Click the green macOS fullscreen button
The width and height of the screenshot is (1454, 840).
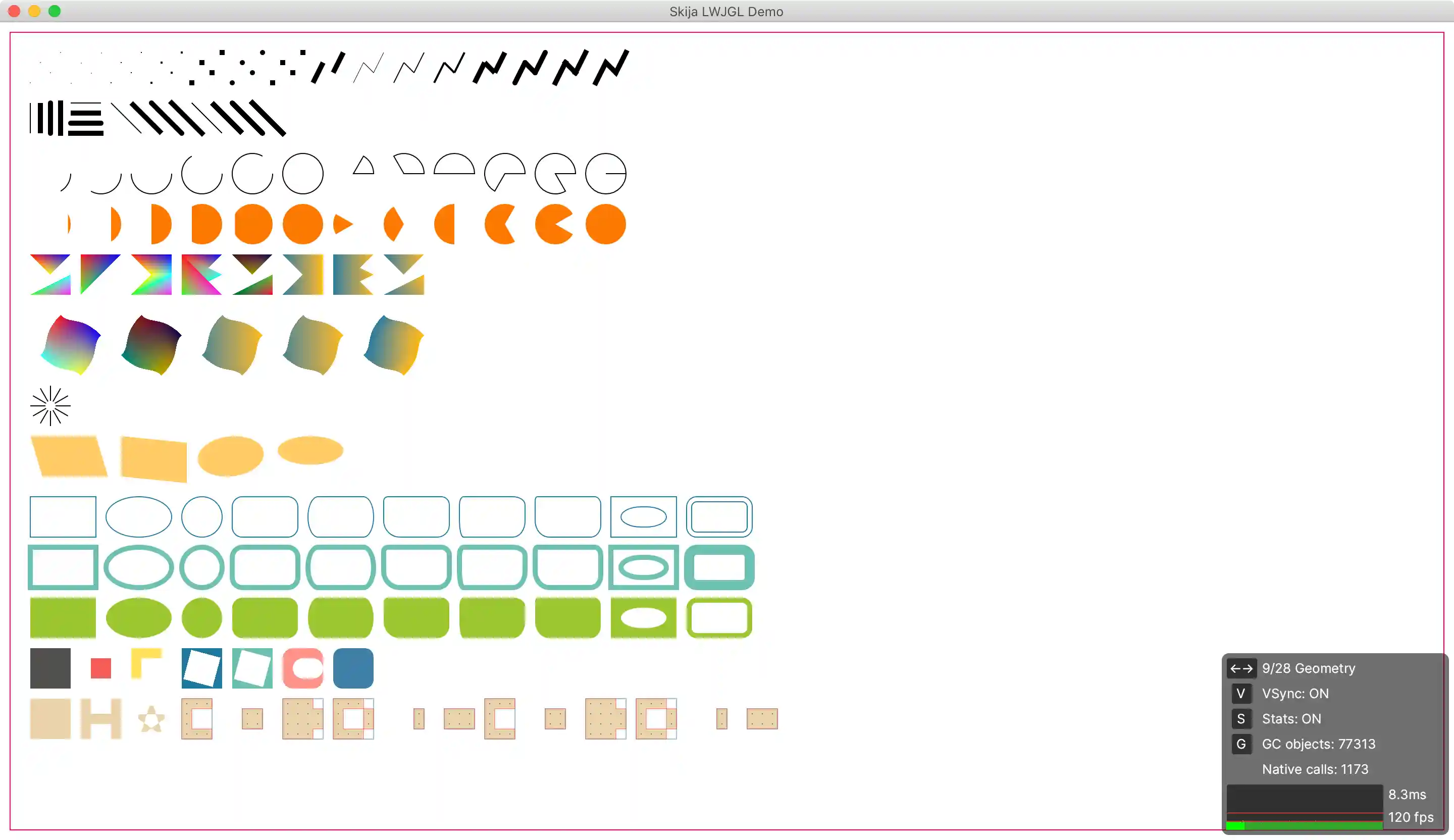[54, 11]
